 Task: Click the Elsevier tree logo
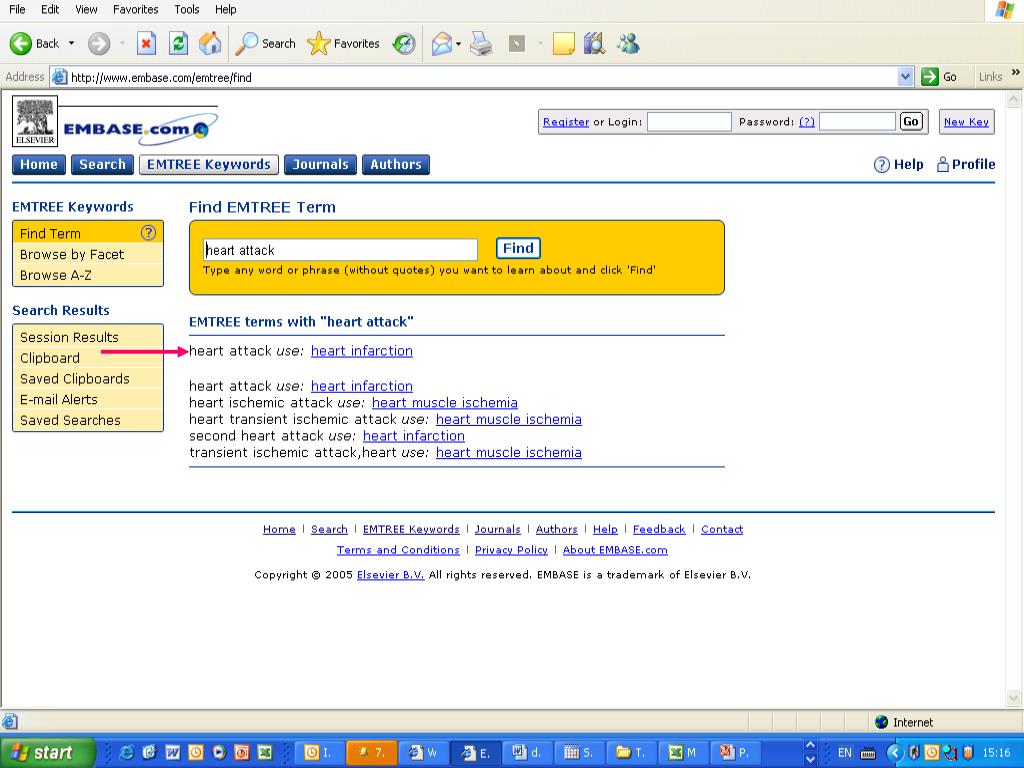pyautogui.click(x=35, y=121)
